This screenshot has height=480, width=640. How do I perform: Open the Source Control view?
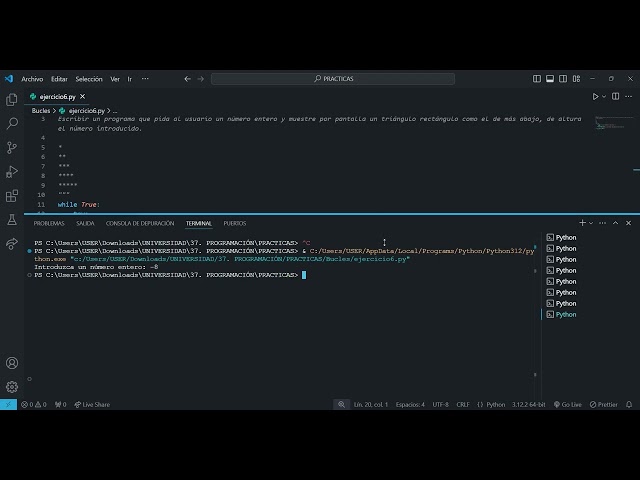(12, 147)
